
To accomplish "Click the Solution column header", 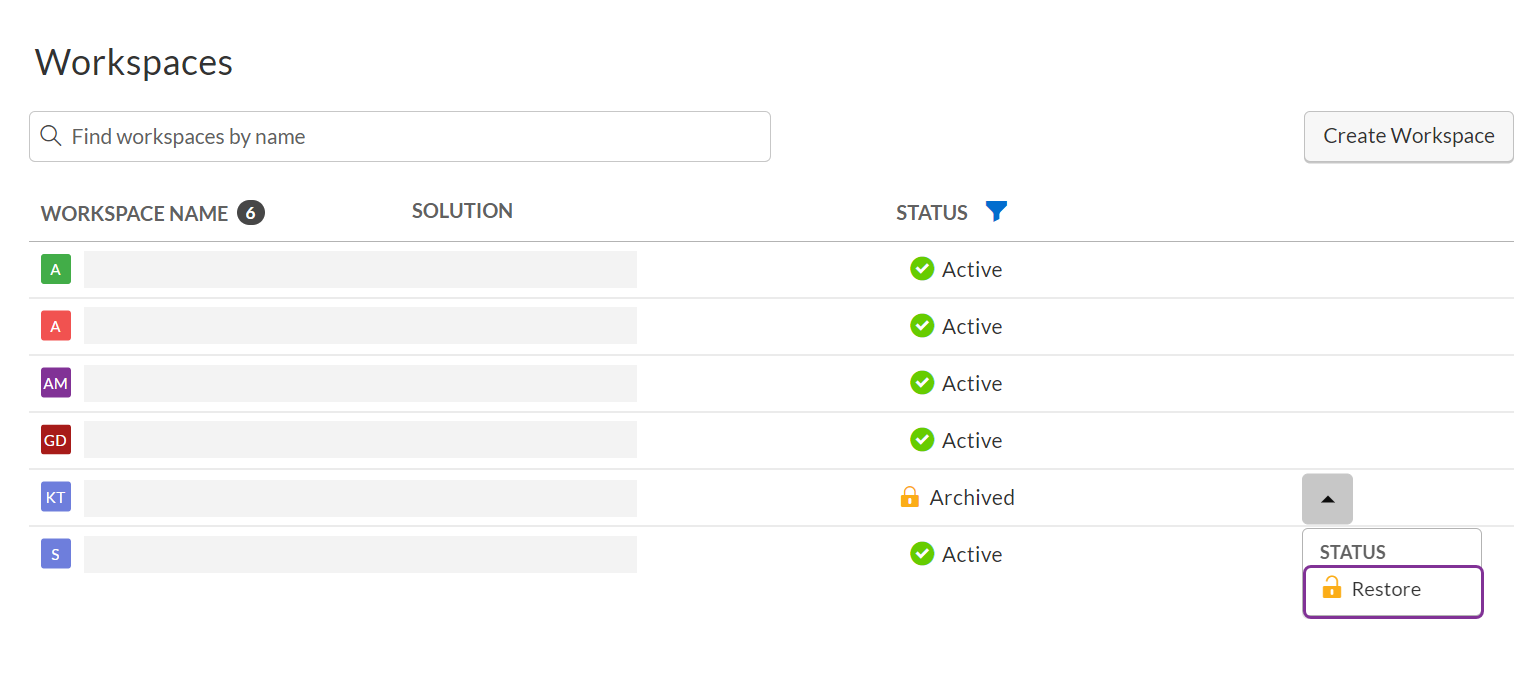I will pyautogui.click(x=462, y=210).
